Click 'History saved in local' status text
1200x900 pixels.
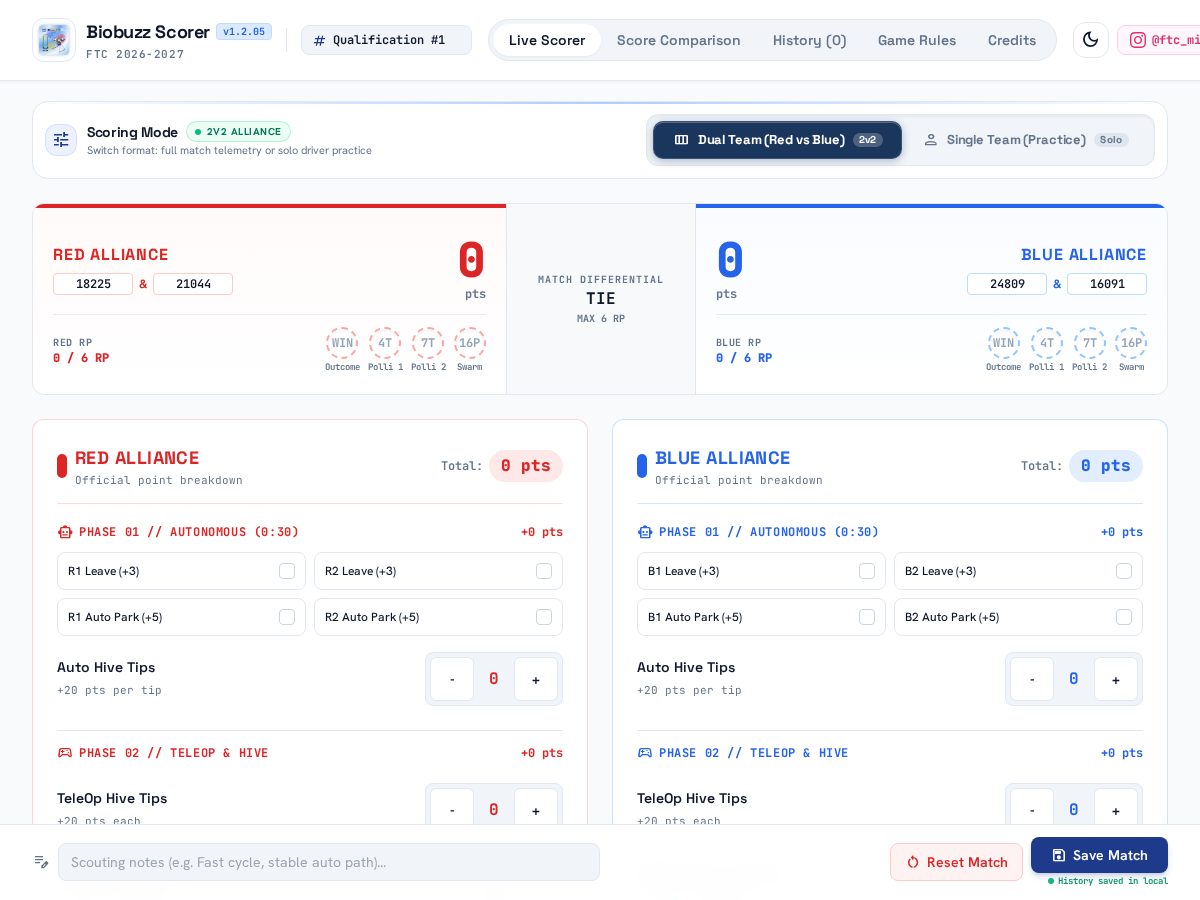point(1108,881)
